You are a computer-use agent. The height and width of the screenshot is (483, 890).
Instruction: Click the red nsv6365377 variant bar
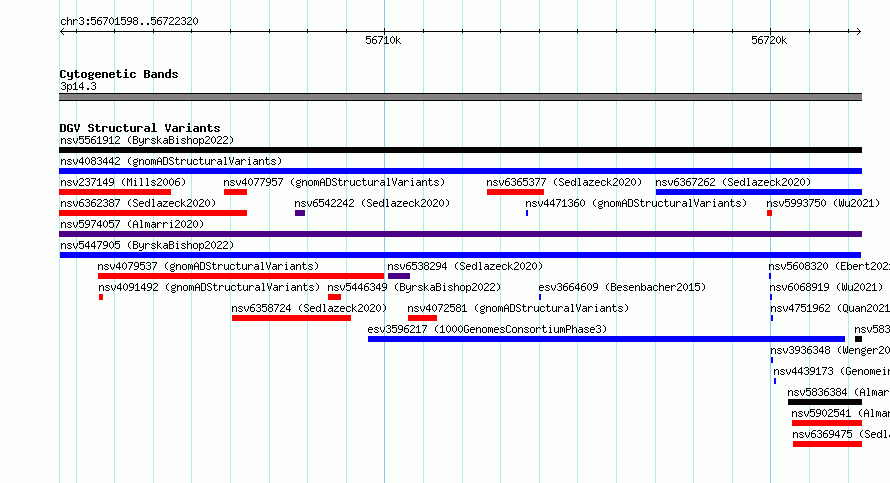515,192
